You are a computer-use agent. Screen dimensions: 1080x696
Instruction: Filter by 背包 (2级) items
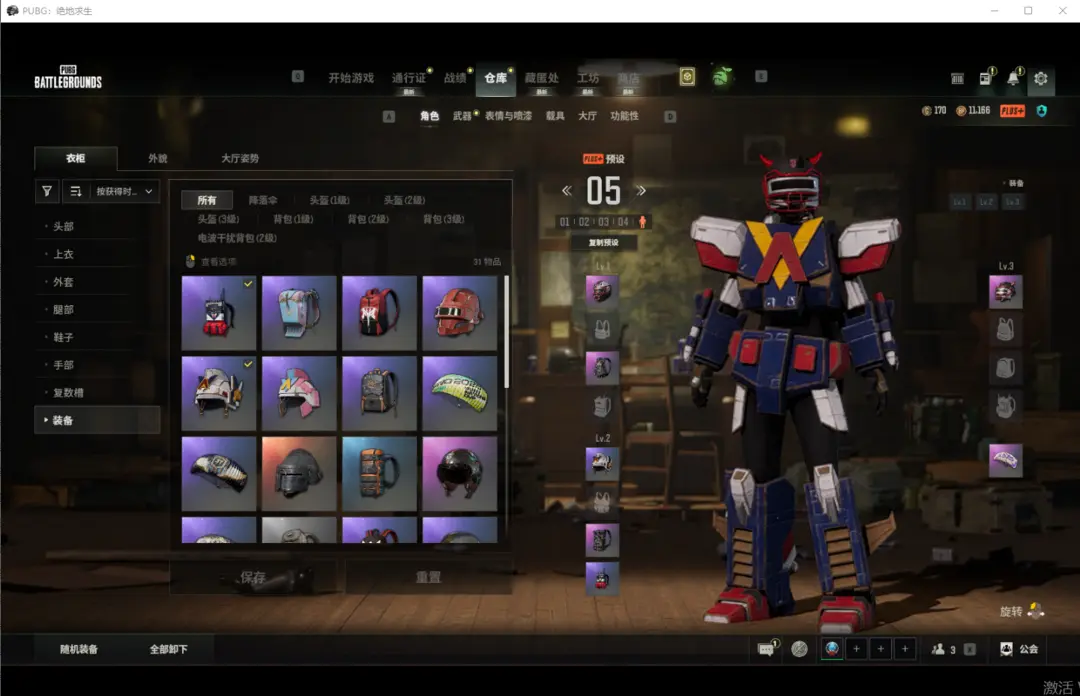pos(368,219)
